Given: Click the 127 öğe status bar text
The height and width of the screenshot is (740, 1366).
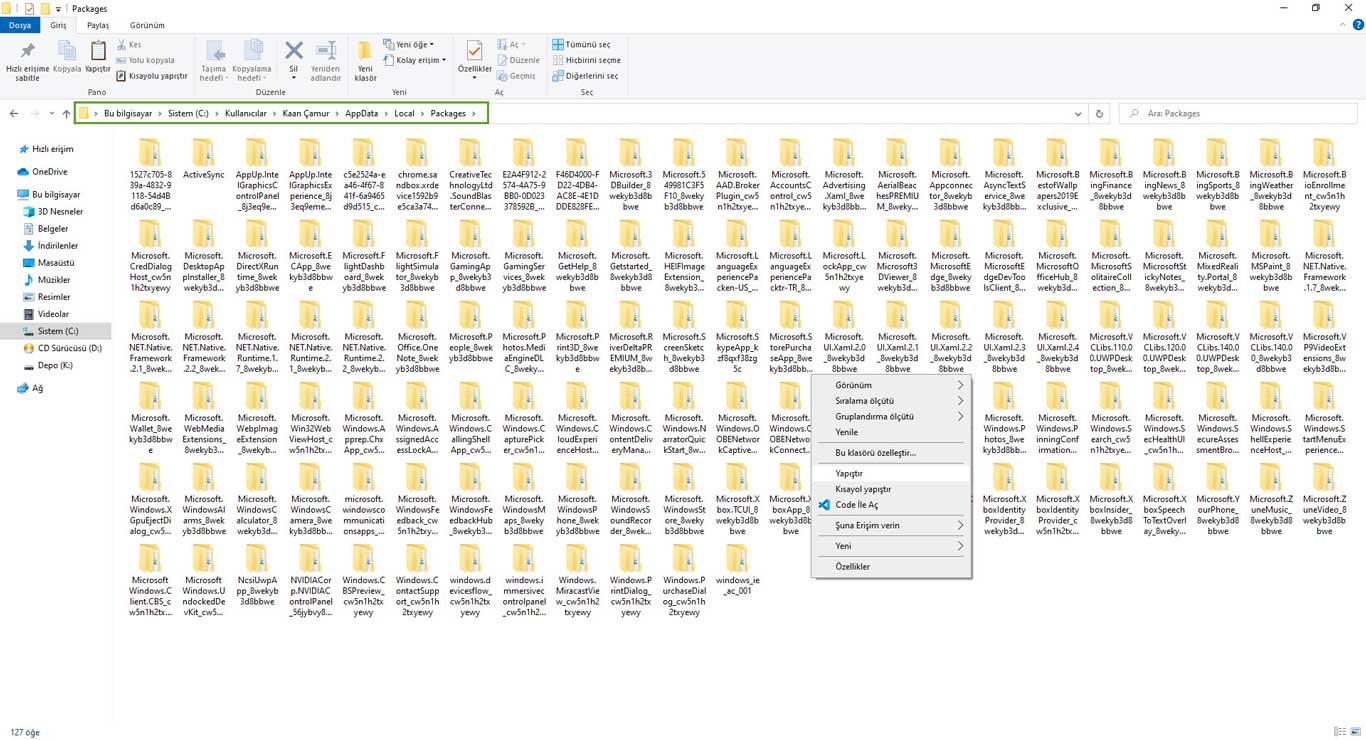Looking at the screenshot, I should [25, 732].
